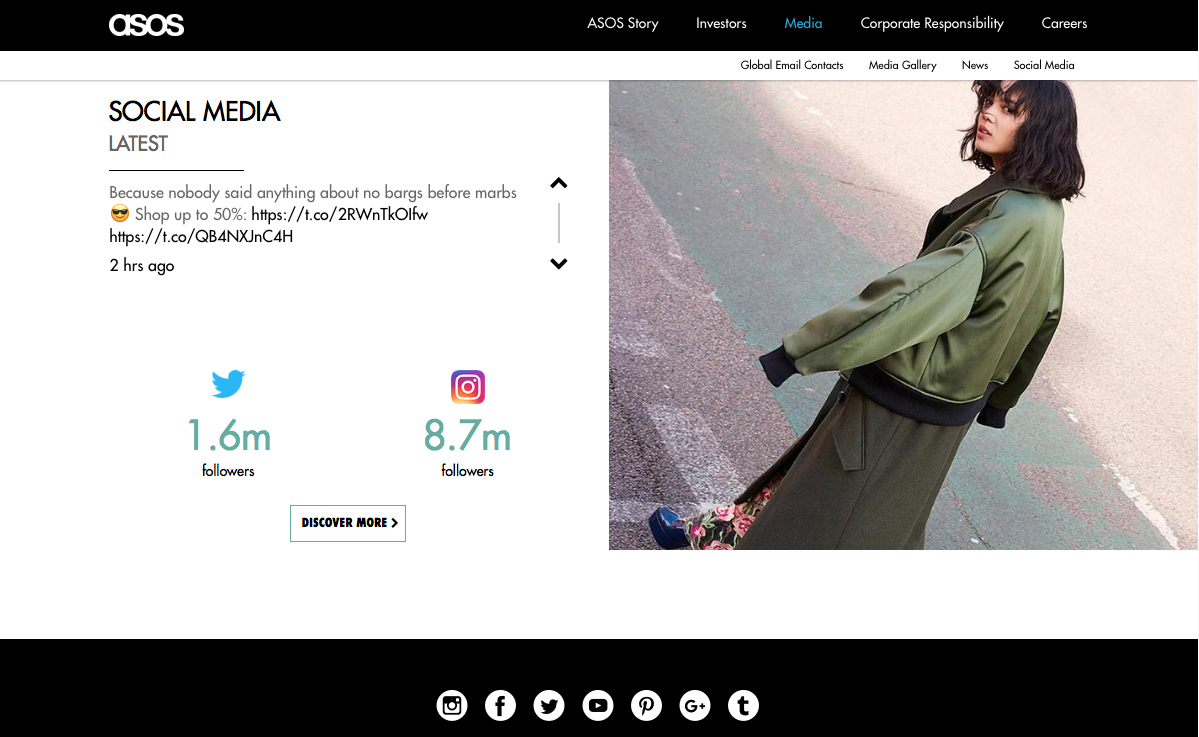This screenshot has width=1199, height=737.
Task: Open the Media Gallery submenu link
Action: [x=902, y=66]
